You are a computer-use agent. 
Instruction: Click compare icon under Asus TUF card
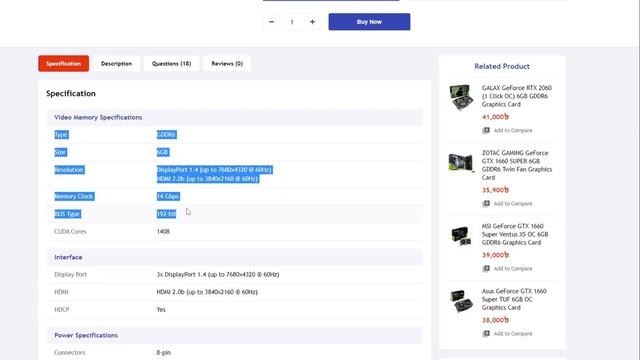click(x=486, y=334)
